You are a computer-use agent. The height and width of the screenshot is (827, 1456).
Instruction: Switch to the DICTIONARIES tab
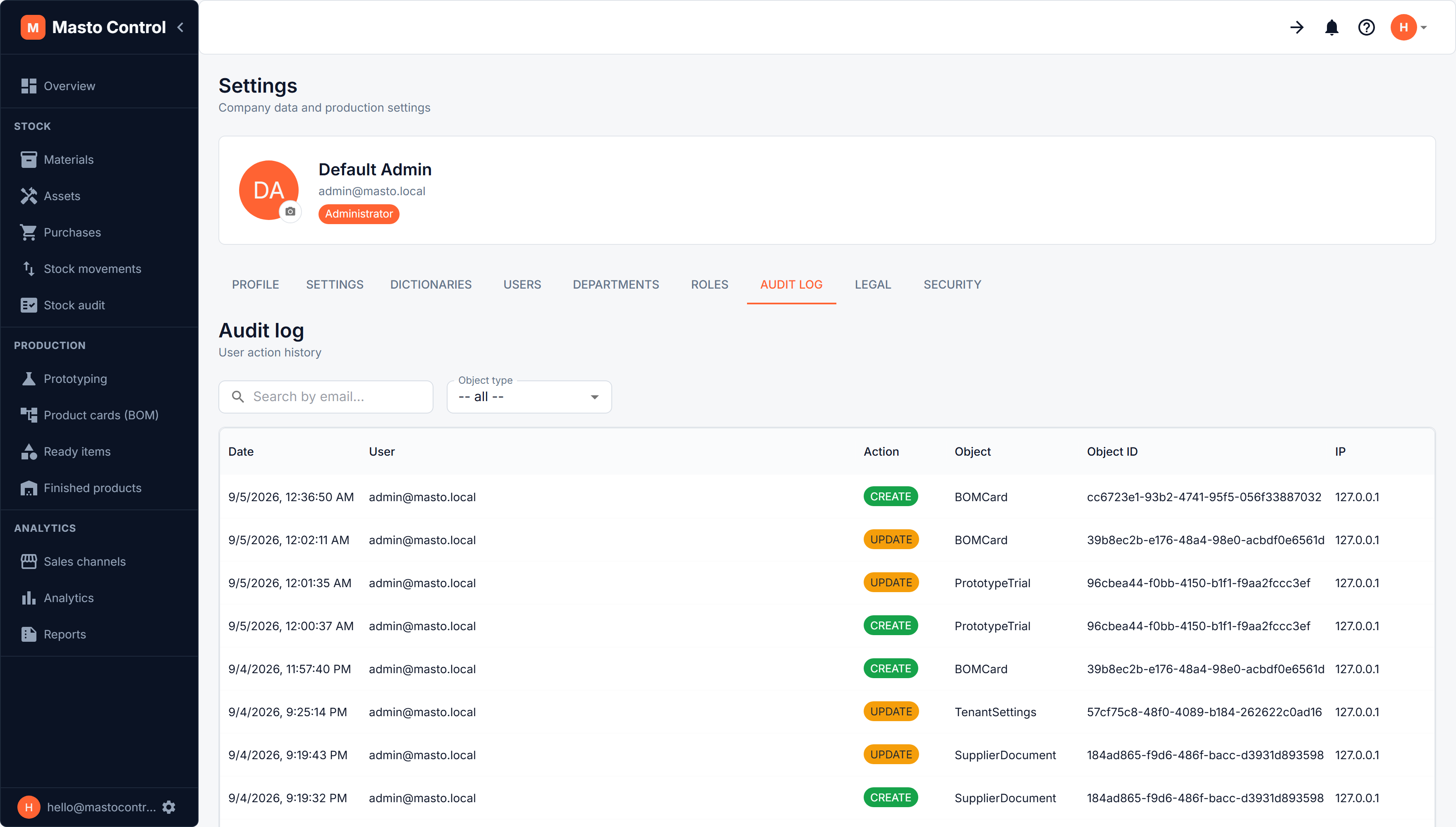[x=431, y=284]
